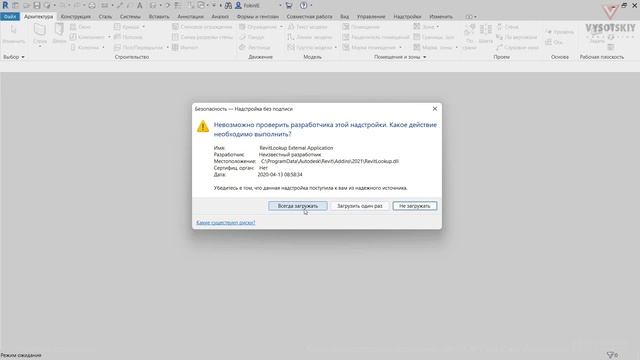
Task: Click the Не загружать button
Action: (x=415, y=206)
